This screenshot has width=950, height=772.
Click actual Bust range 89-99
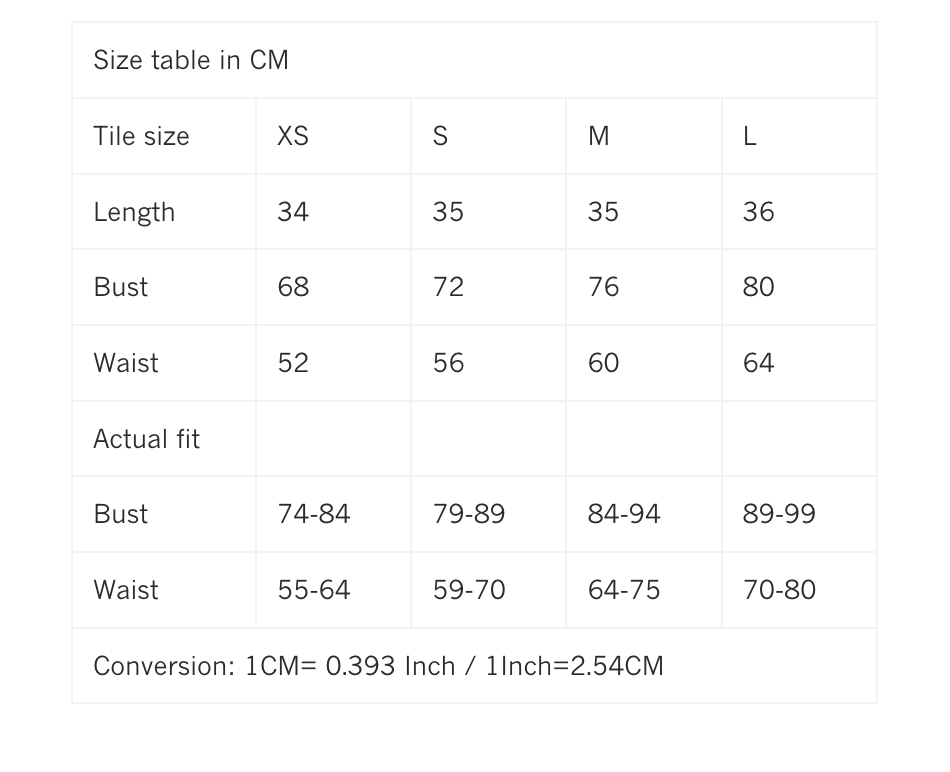[x=779, y=514]
